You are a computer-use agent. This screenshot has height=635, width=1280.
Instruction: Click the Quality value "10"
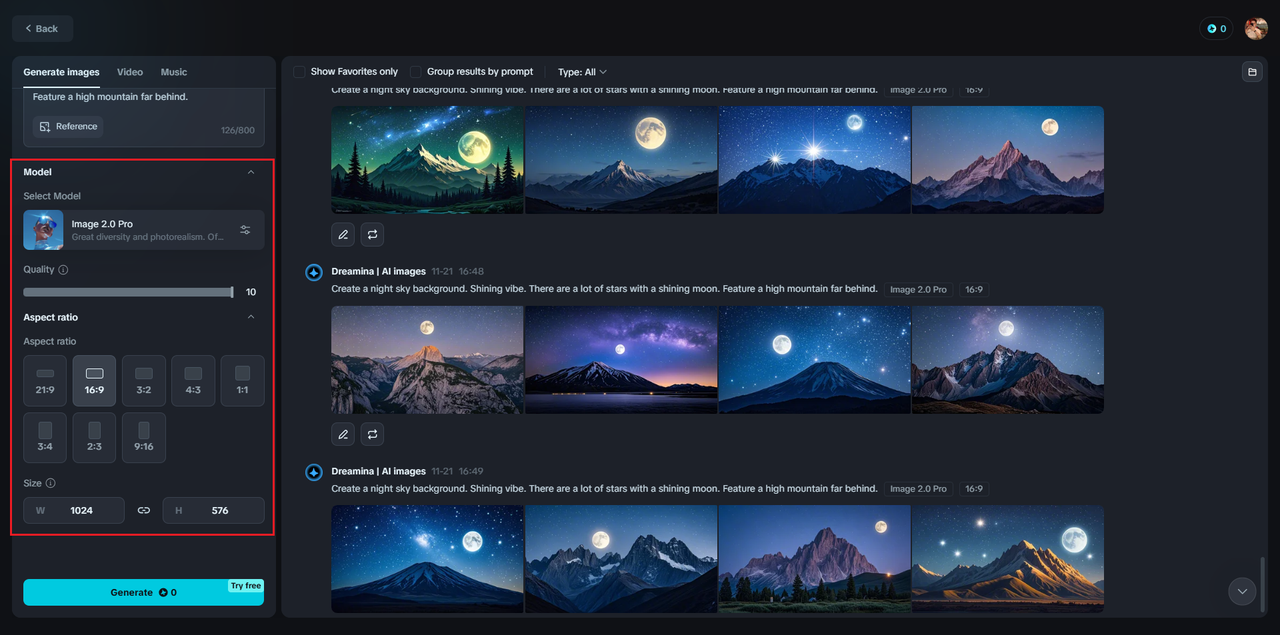(x=251, y=292)
